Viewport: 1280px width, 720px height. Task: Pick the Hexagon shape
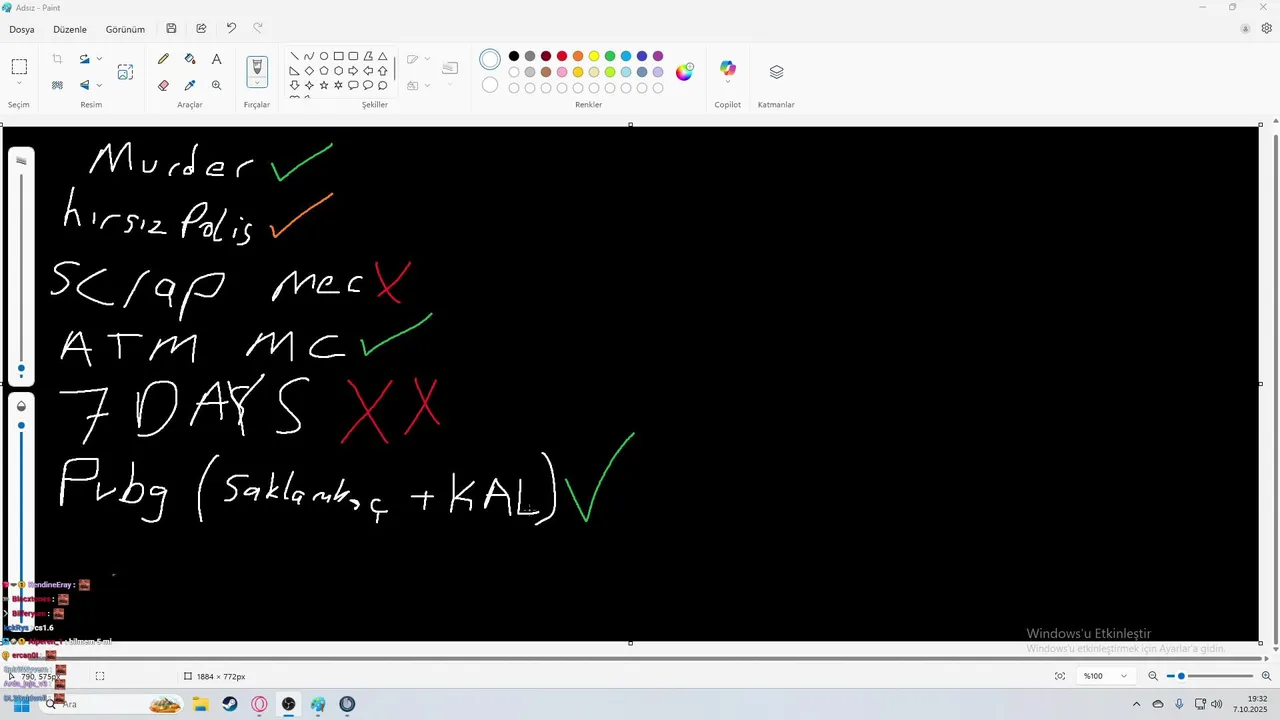point(339,71)
